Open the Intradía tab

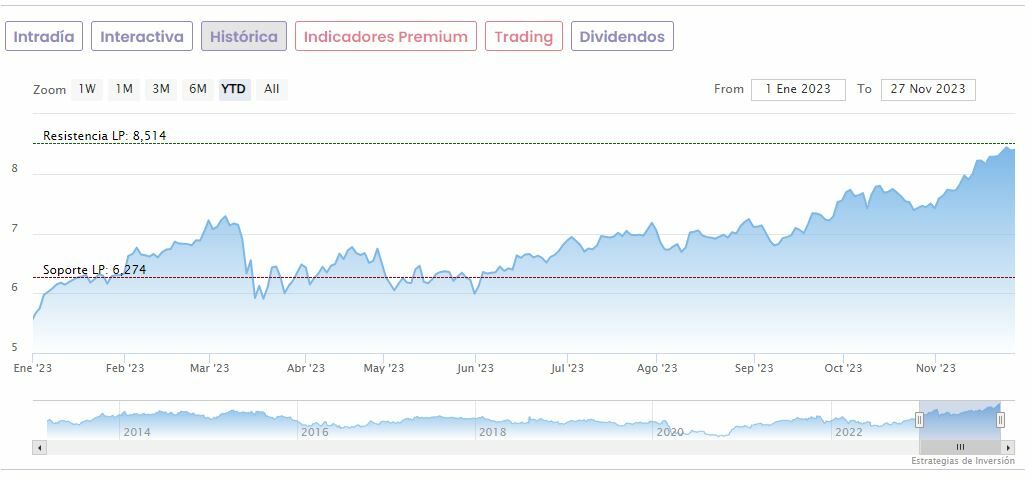click(x=44, y=37)
